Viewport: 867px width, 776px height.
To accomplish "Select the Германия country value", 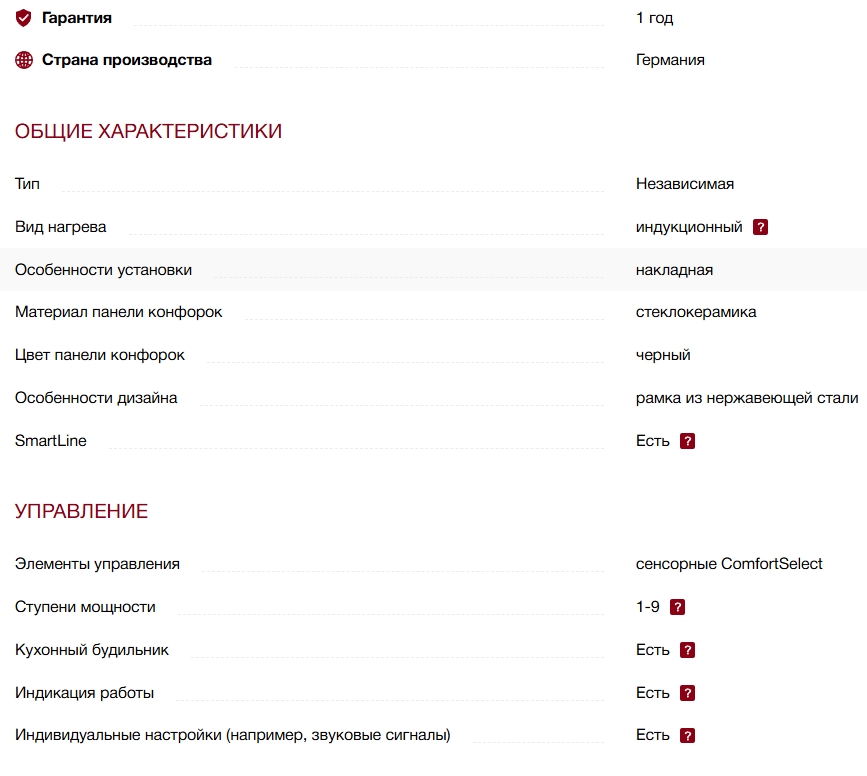I will click(670, 60).
